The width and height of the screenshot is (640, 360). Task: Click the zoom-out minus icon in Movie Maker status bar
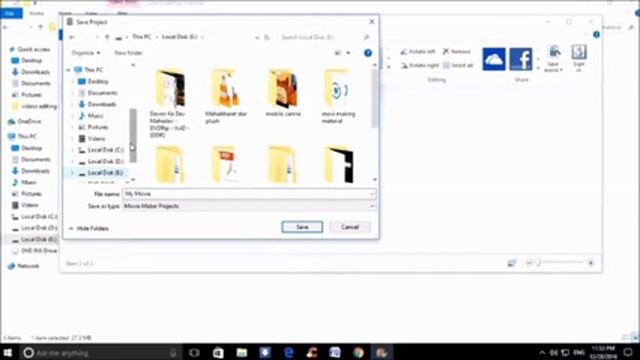529,263
